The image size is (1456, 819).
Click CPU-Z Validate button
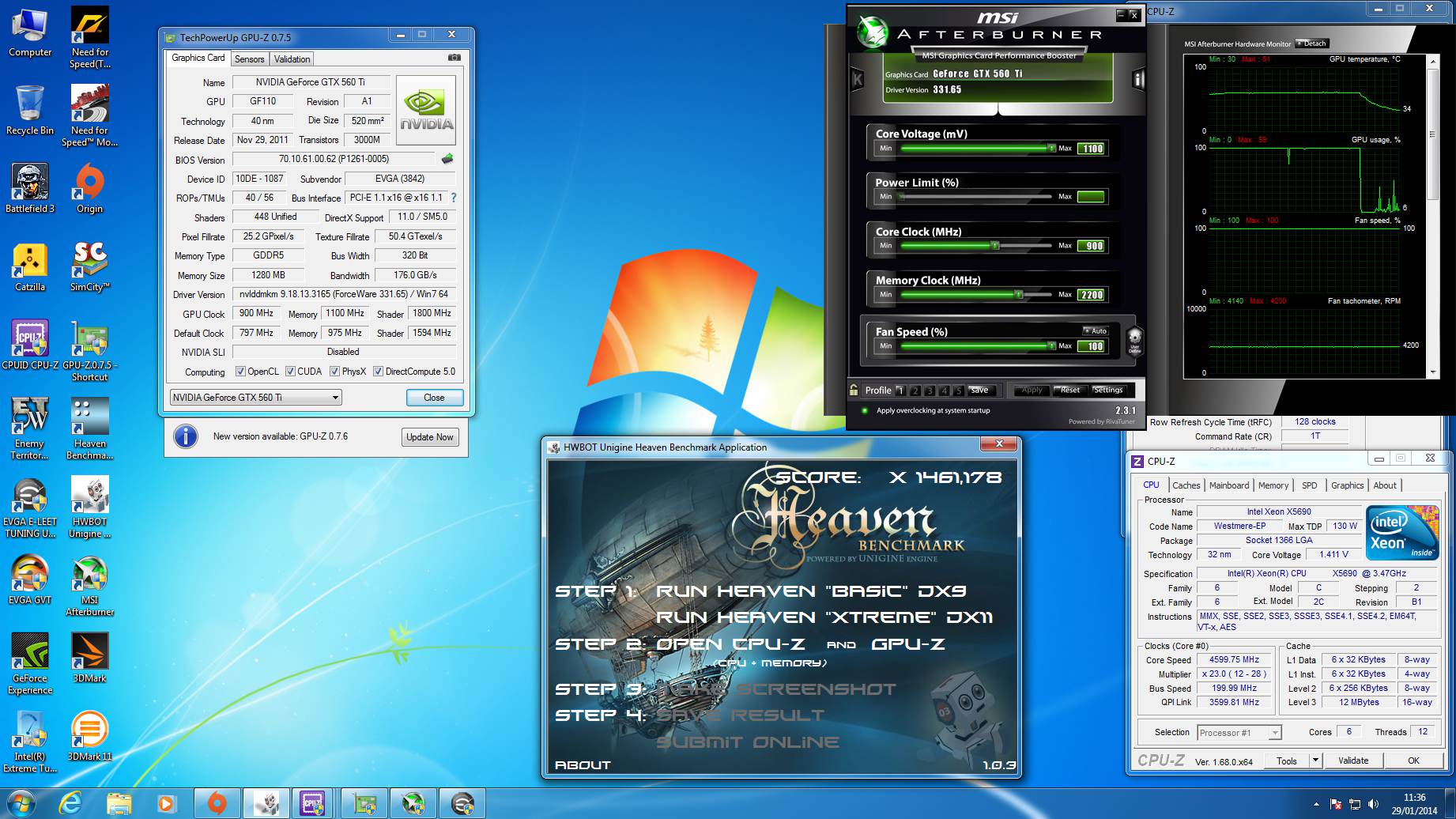click(1353, 760)
